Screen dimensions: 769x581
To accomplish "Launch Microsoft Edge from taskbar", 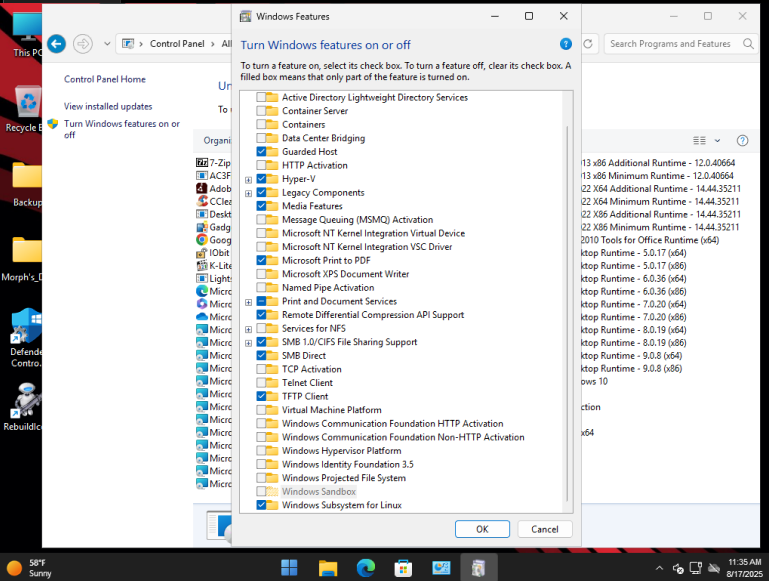I will tap(365, 568).
